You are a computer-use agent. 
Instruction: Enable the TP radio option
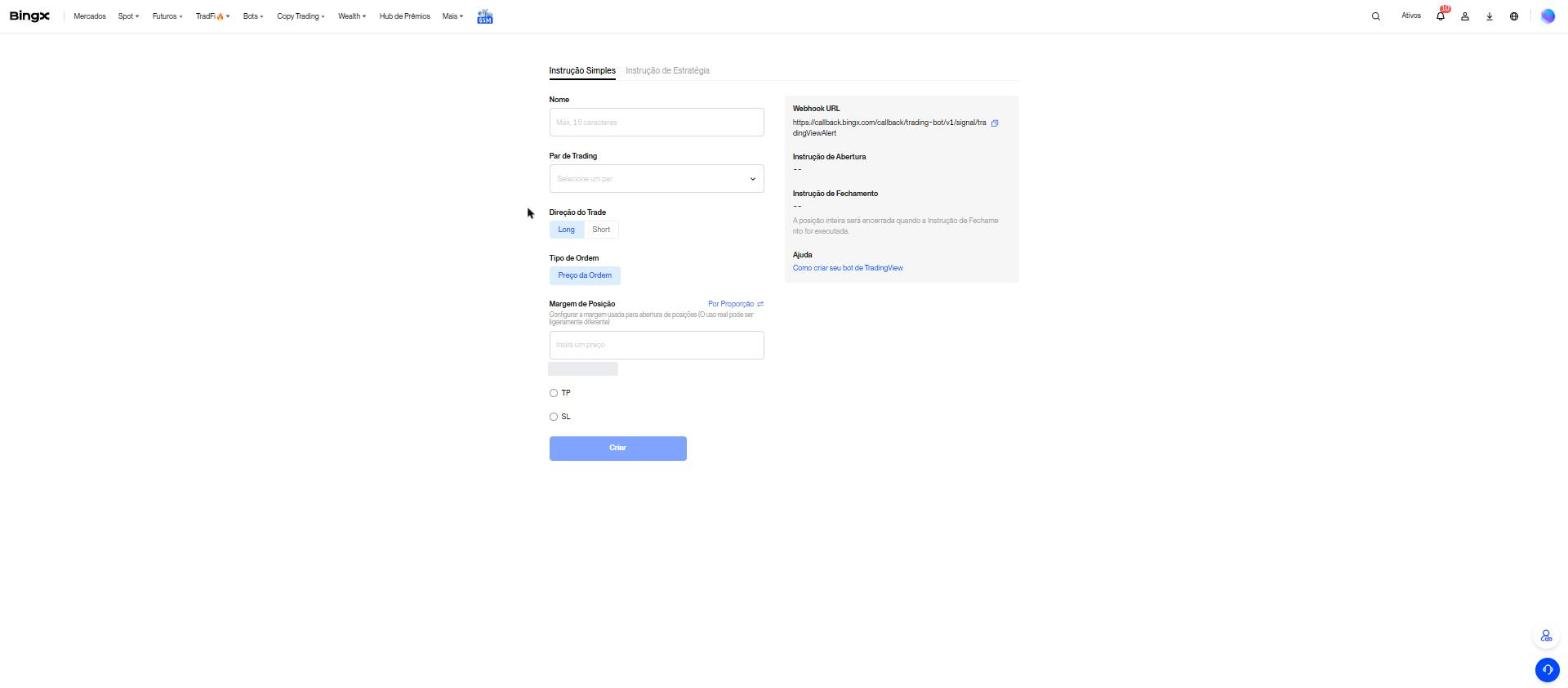tap(553, 393)
